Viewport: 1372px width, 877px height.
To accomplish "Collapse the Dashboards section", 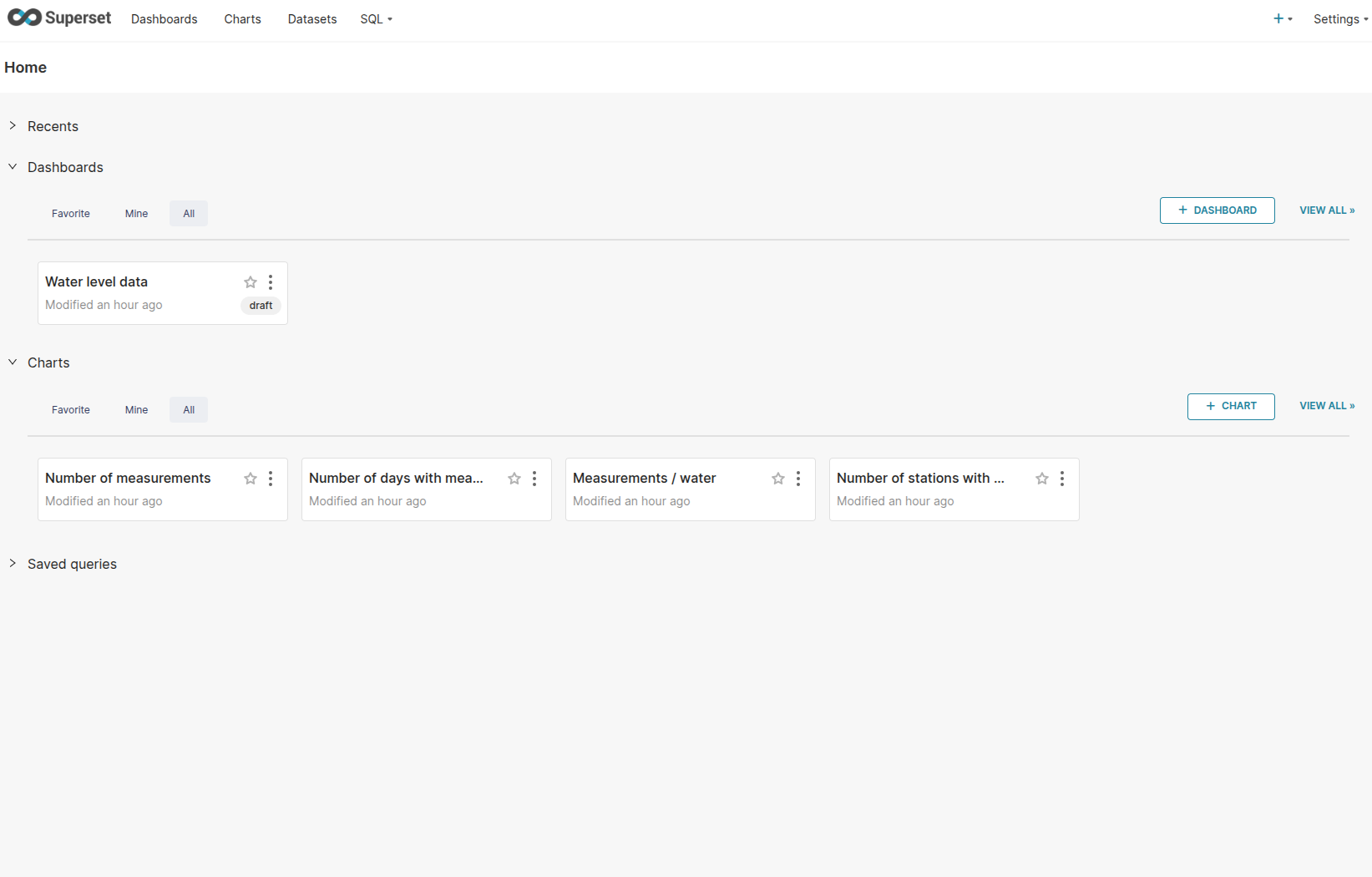I will pos(13,167).
